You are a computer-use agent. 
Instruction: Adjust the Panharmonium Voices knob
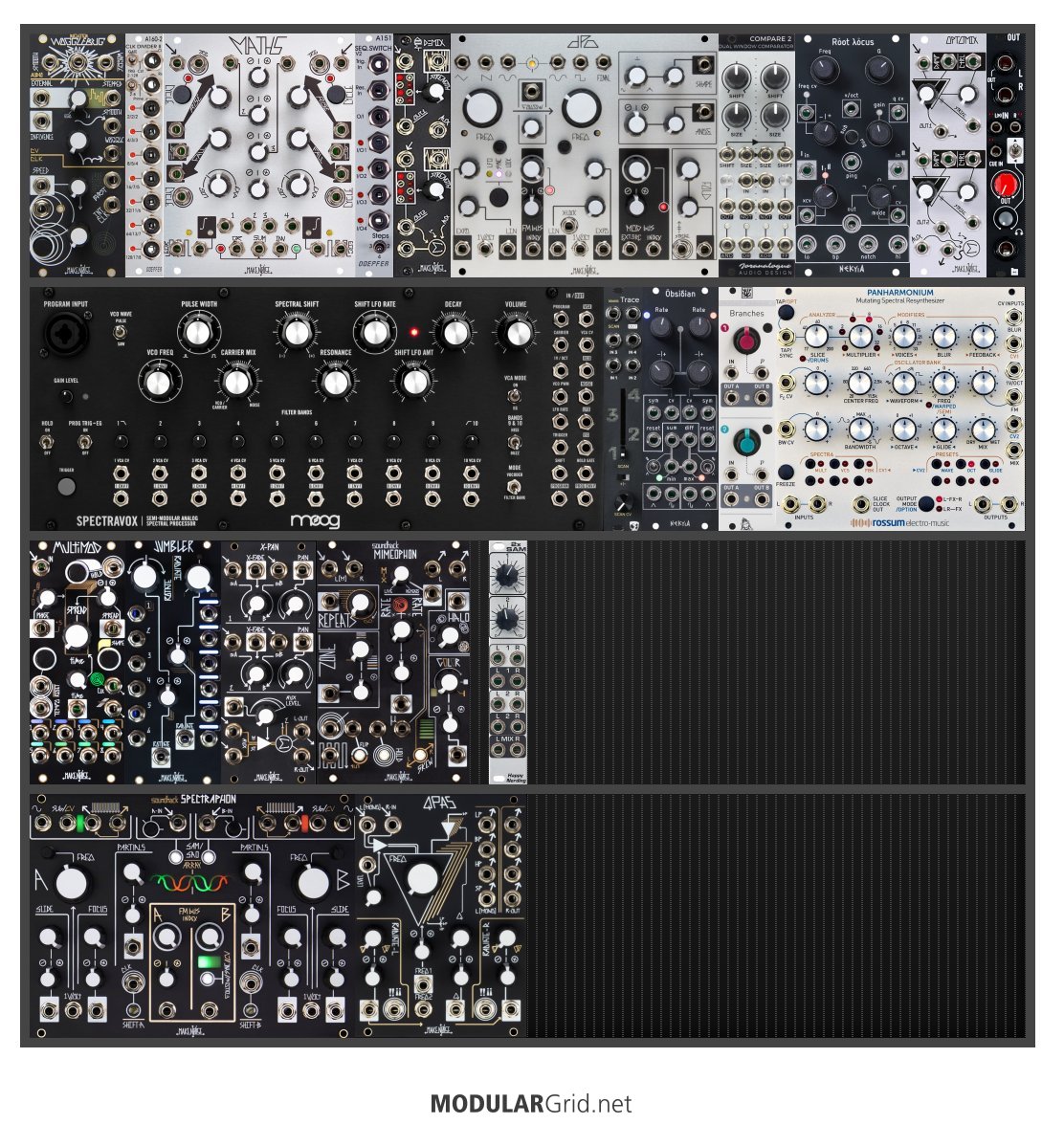coord(903,336)
